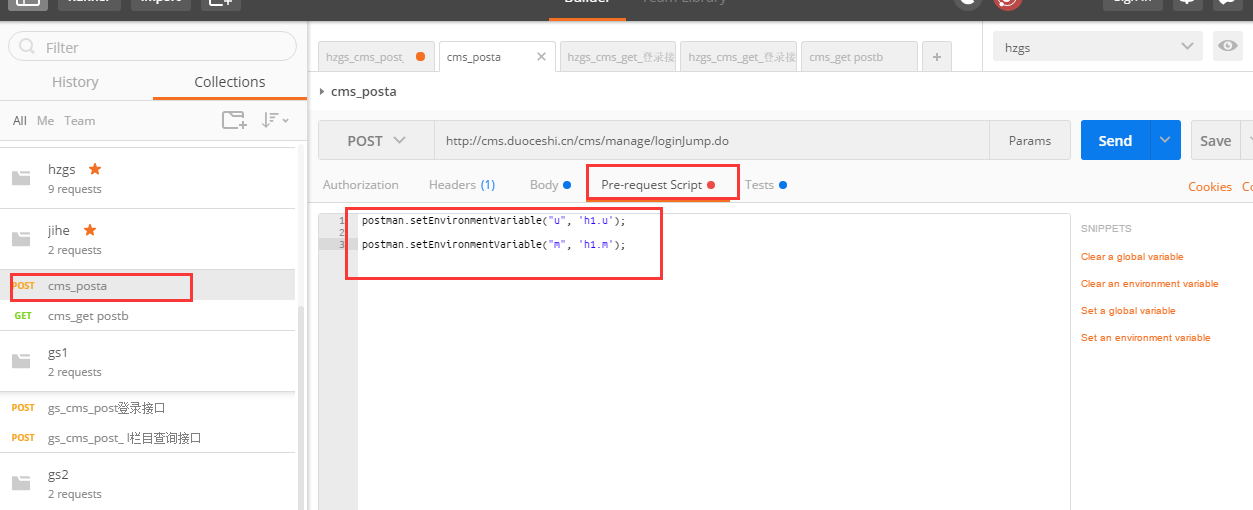Close the cms_posta request tab
The width and height of the screenshot is (1253, 510).
[x=542, y=57]
